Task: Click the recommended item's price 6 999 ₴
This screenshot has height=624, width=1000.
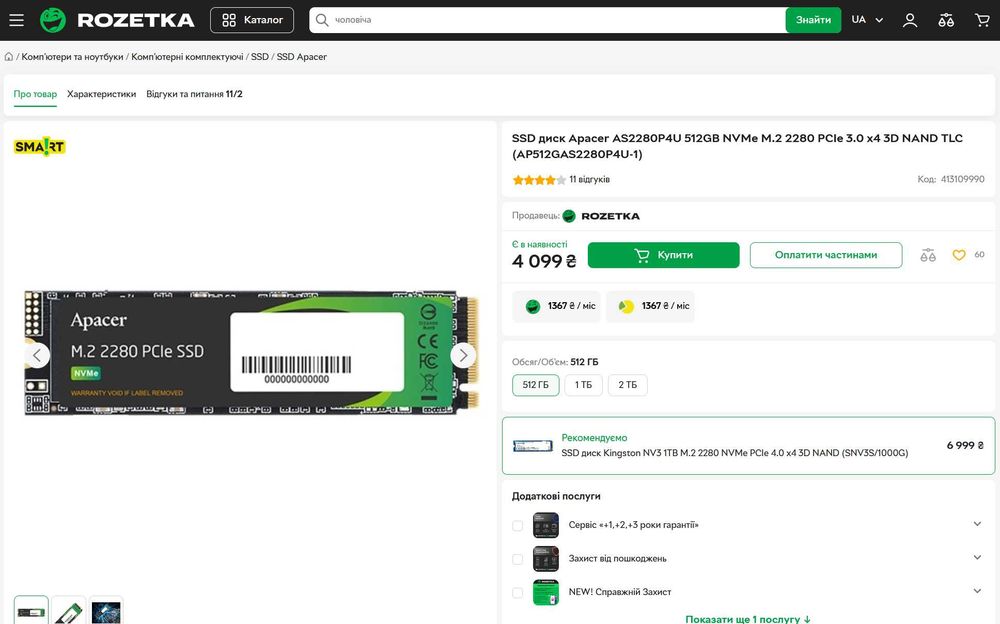Action: coord(965,445)
